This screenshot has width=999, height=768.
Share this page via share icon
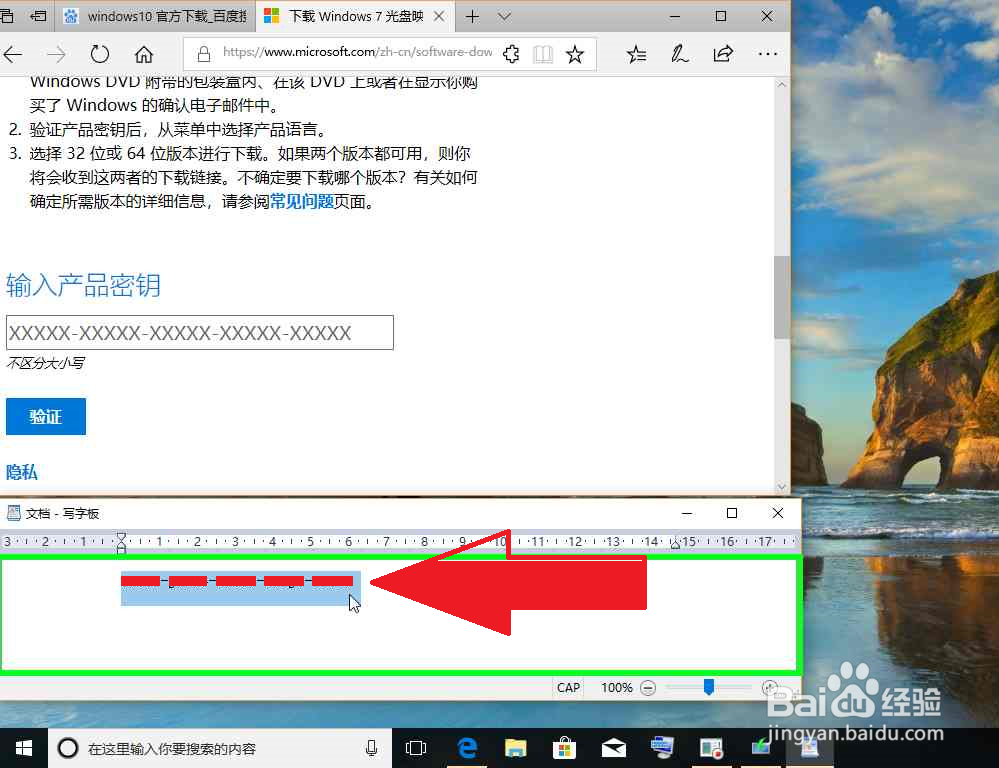pyautogui.click(x=723, y=54)
